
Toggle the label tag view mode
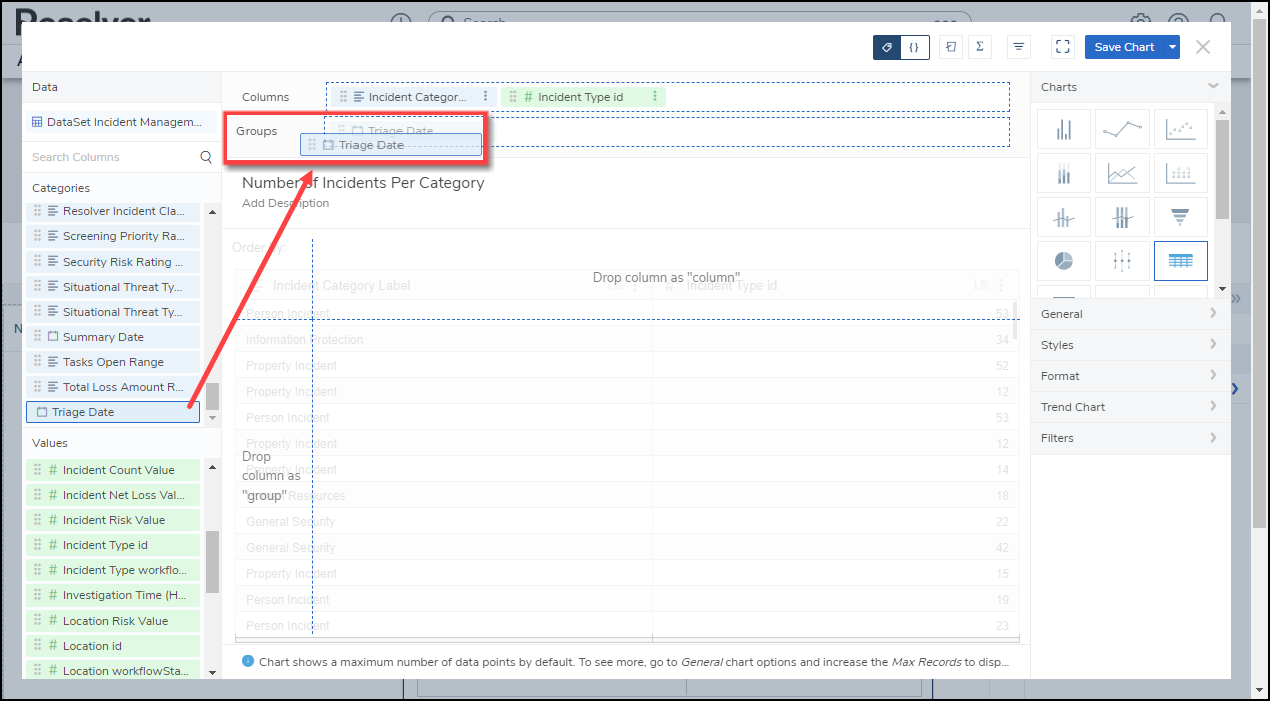(887, 47)
